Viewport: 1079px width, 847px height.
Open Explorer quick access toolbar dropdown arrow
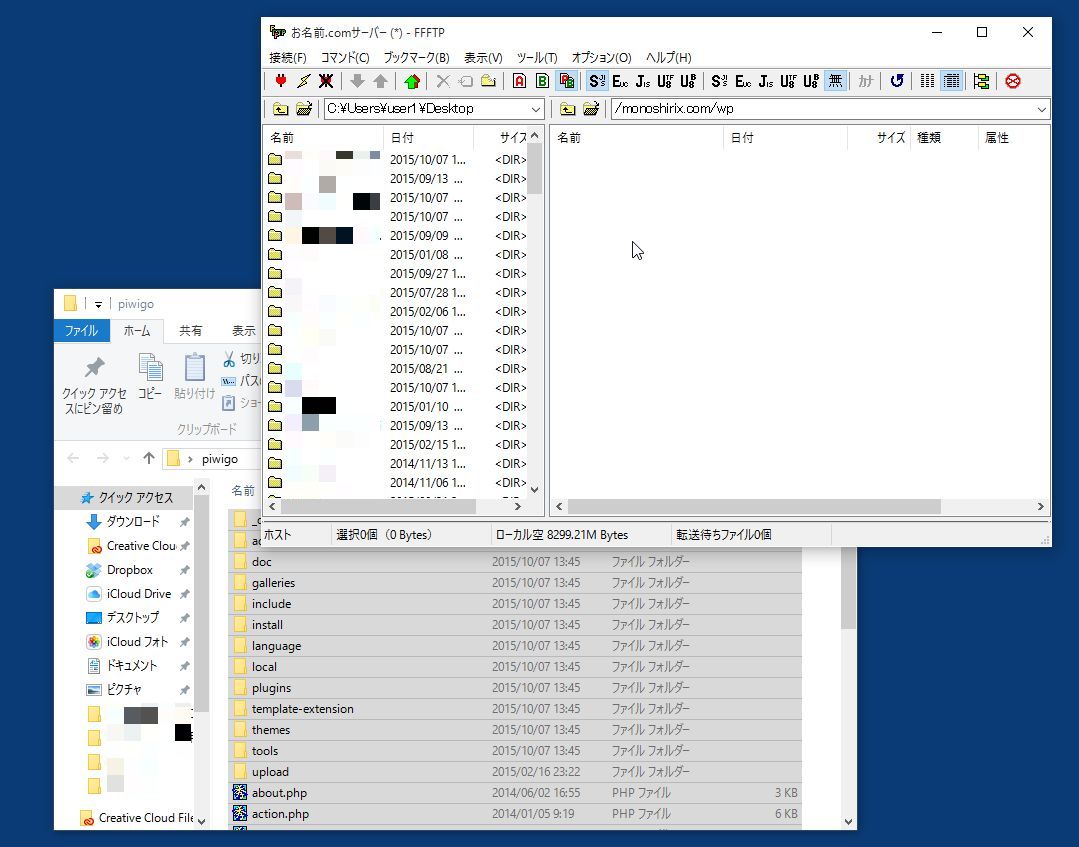(x=98, y=304)
